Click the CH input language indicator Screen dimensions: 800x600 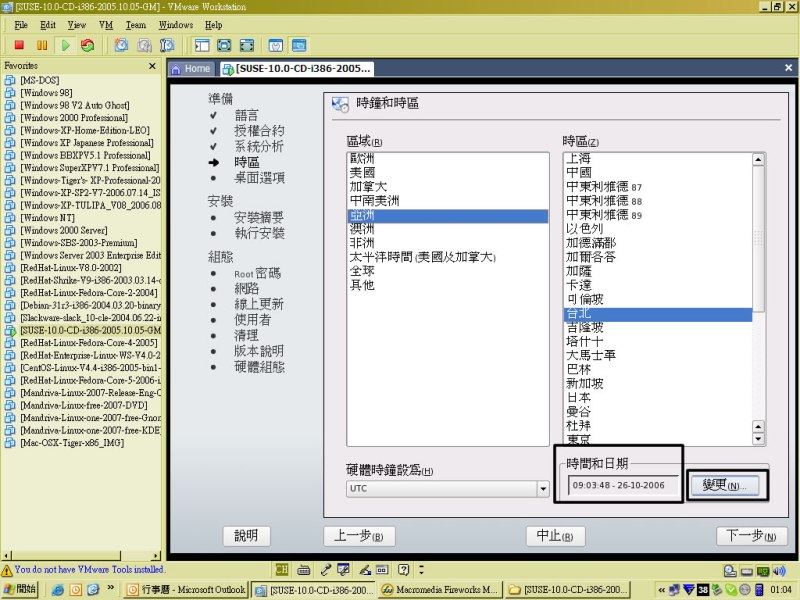point(282,569)
